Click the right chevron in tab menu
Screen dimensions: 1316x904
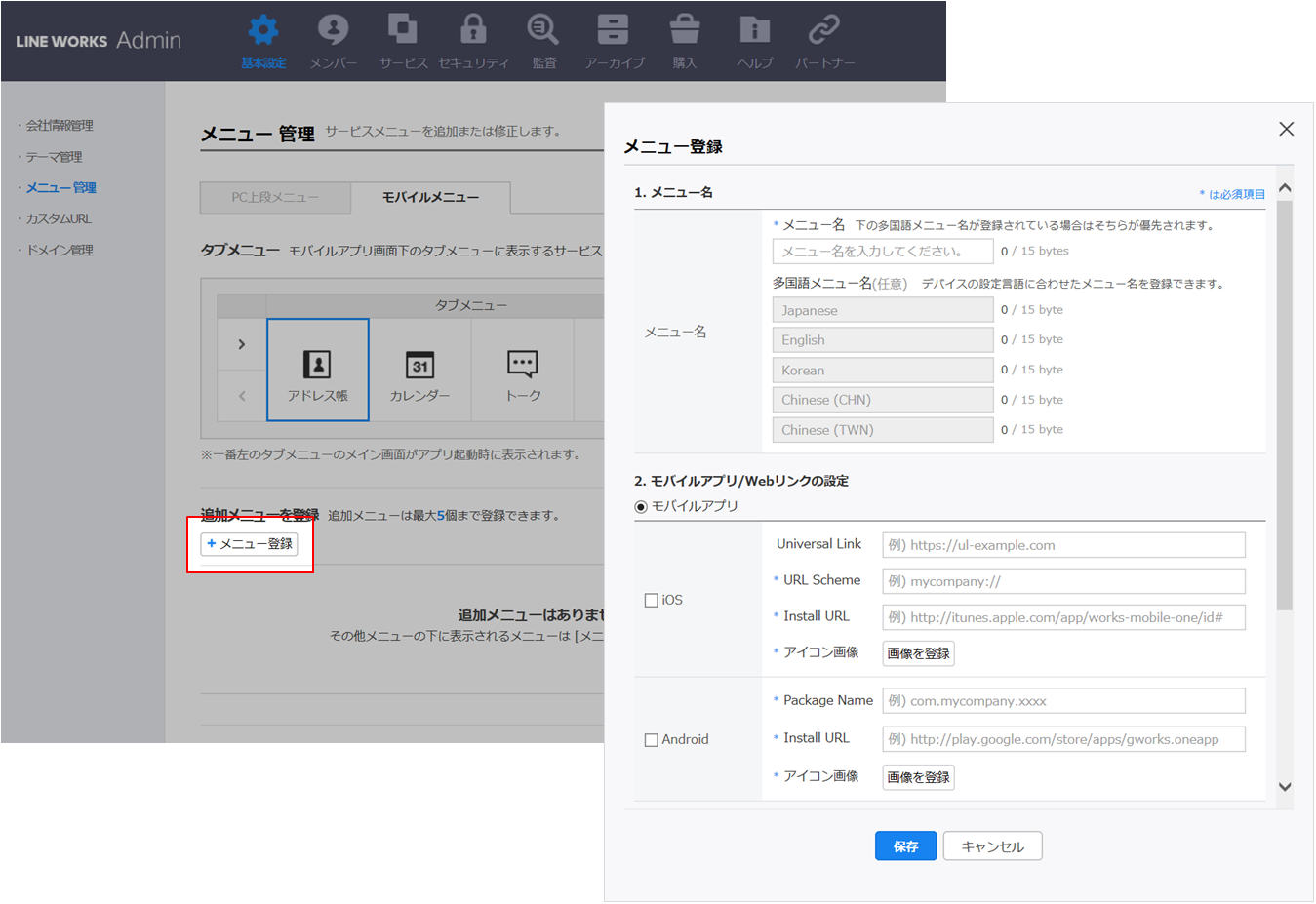[242, 344]
